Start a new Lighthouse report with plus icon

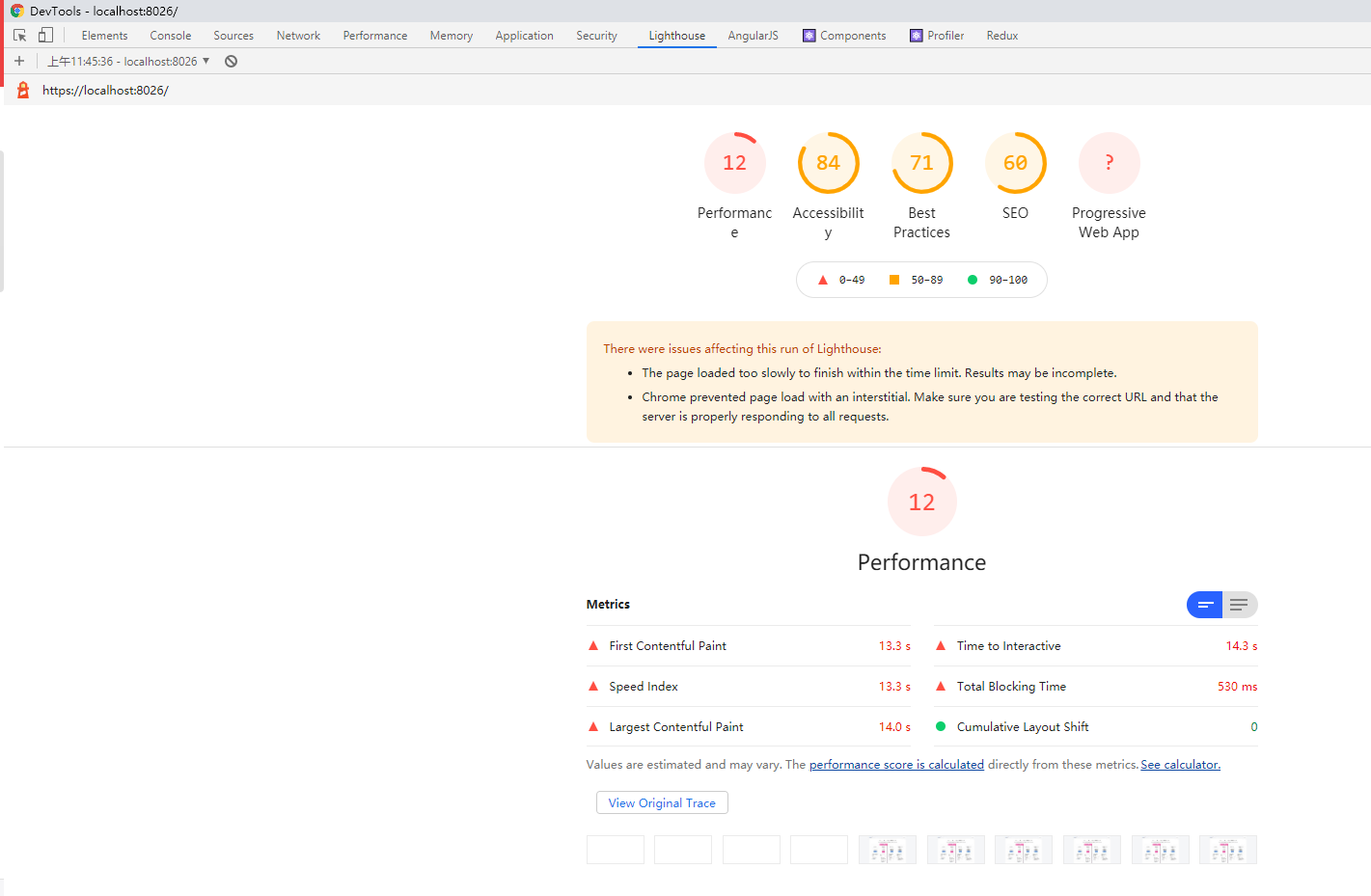[x=18, y=61]
